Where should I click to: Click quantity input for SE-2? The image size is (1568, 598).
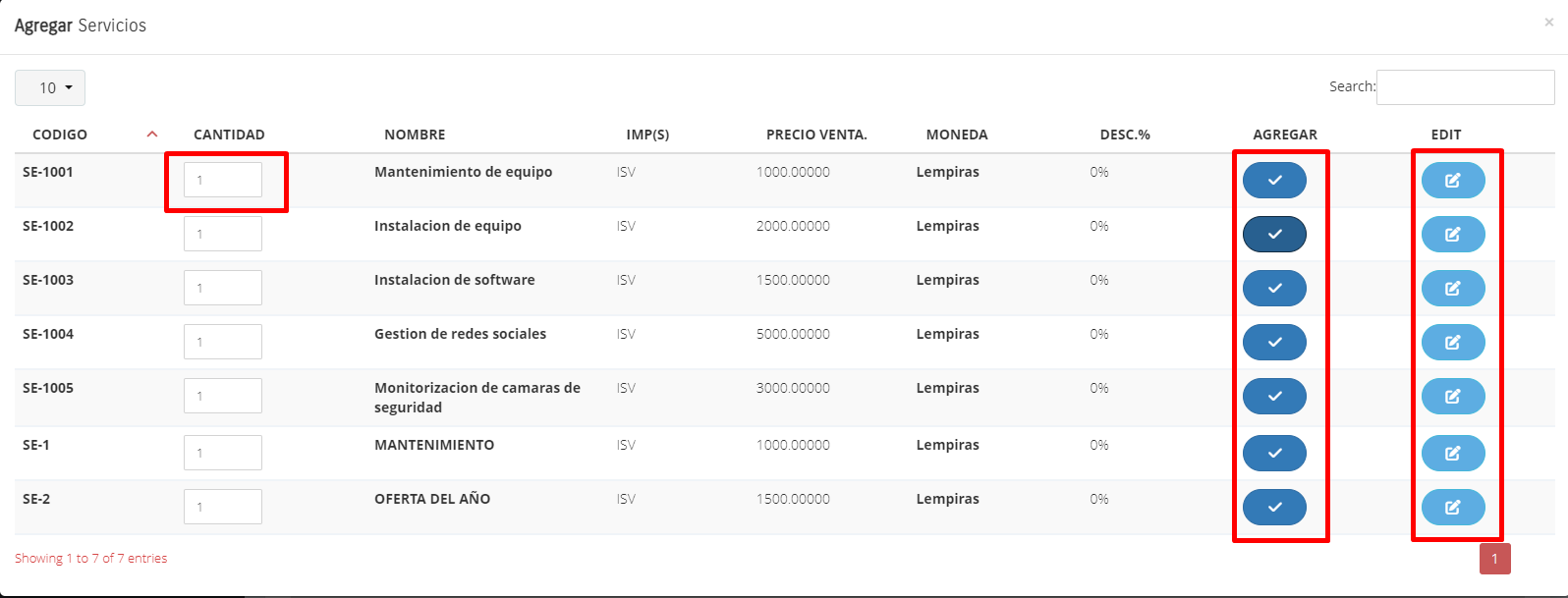[x=223, y=508]
